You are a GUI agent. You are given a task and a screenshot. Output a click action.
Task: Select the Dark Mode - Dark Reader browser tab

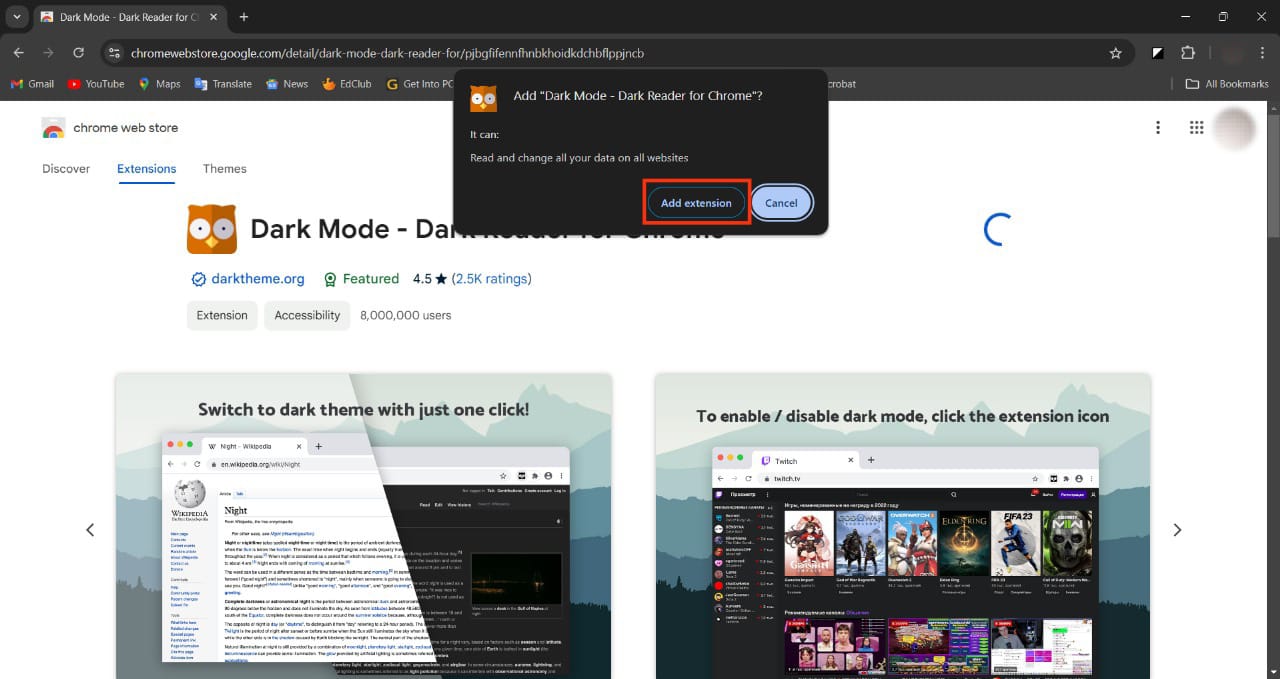pos(129,17)
